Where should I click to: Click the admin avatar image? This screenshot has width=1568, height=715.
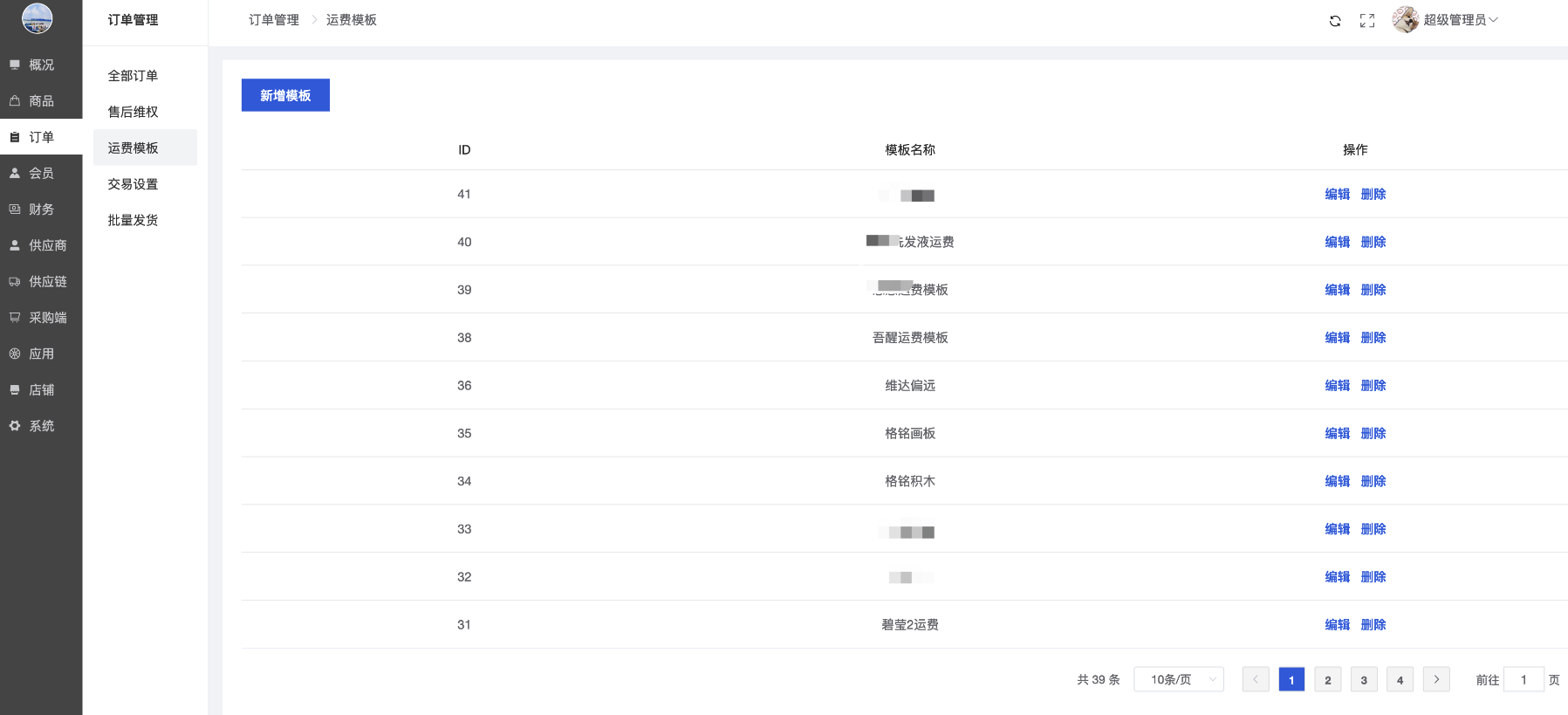[x=1405, y=19]
